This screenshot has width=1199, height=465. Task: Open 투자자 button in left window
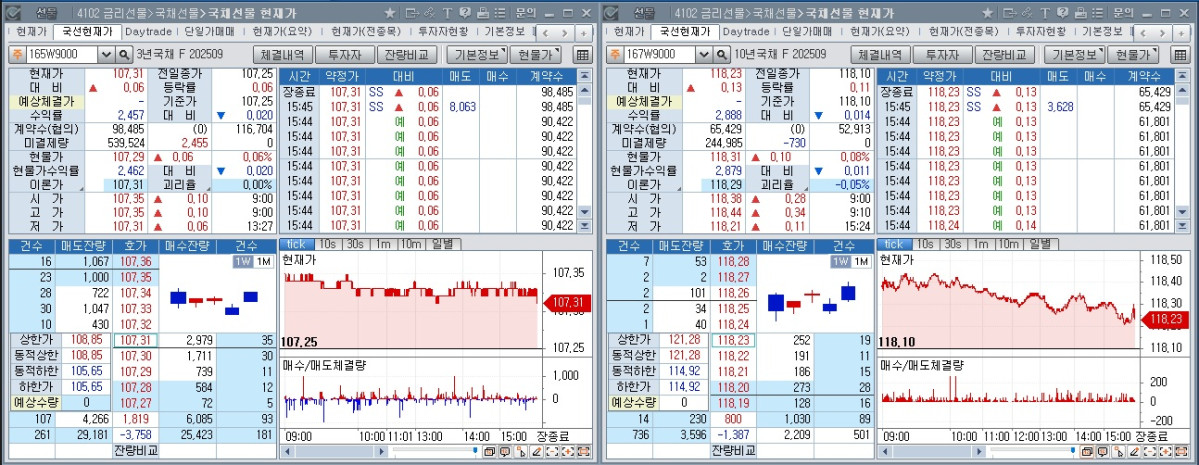point(345,55)
